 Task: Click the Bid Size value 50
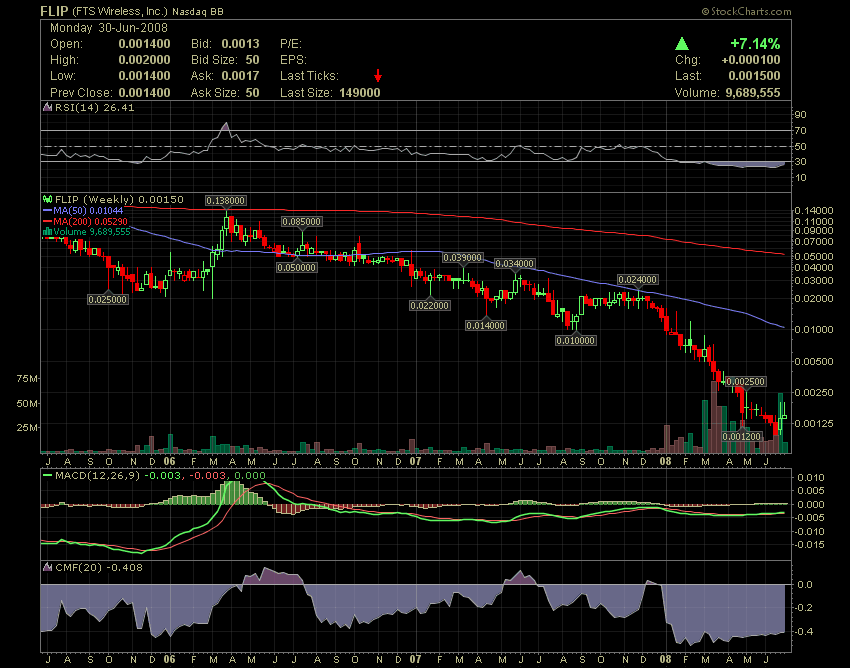[x=252, y=60]
